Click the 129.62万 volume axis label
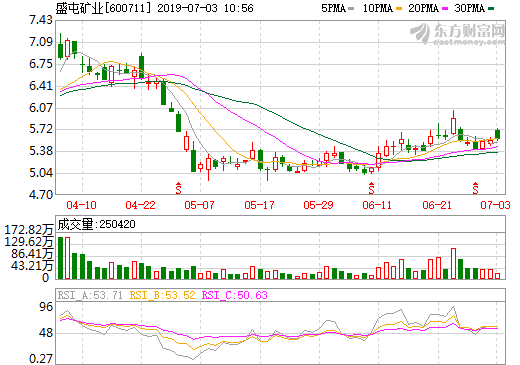520x365 pixels. (x=29, y=242)
